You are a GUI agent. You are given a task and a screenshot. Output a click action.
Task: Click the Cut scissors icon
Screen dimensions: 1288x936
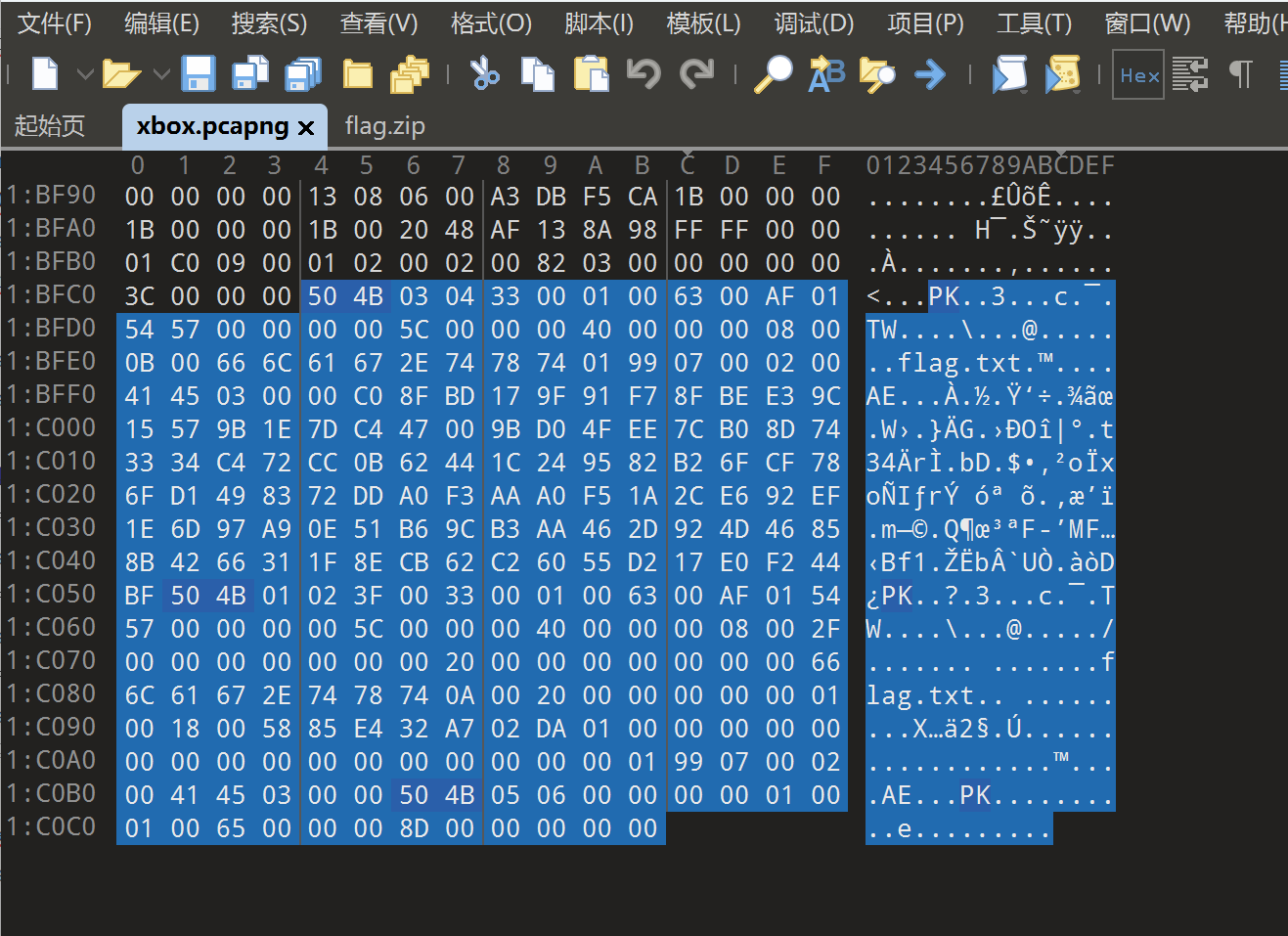tap(484, 74)
